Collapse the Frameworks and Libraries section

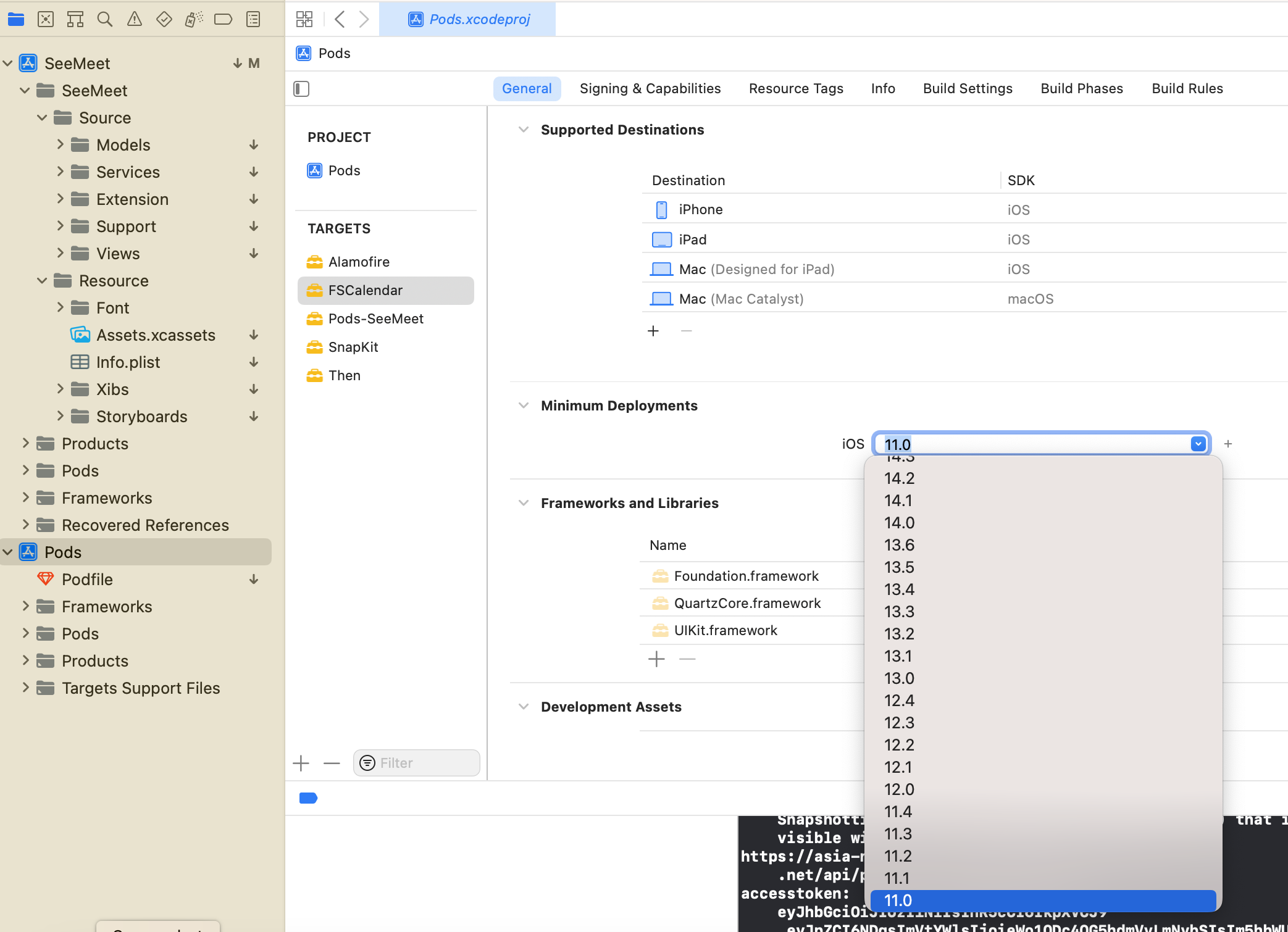pyautogui.click(x=524, y=503)
